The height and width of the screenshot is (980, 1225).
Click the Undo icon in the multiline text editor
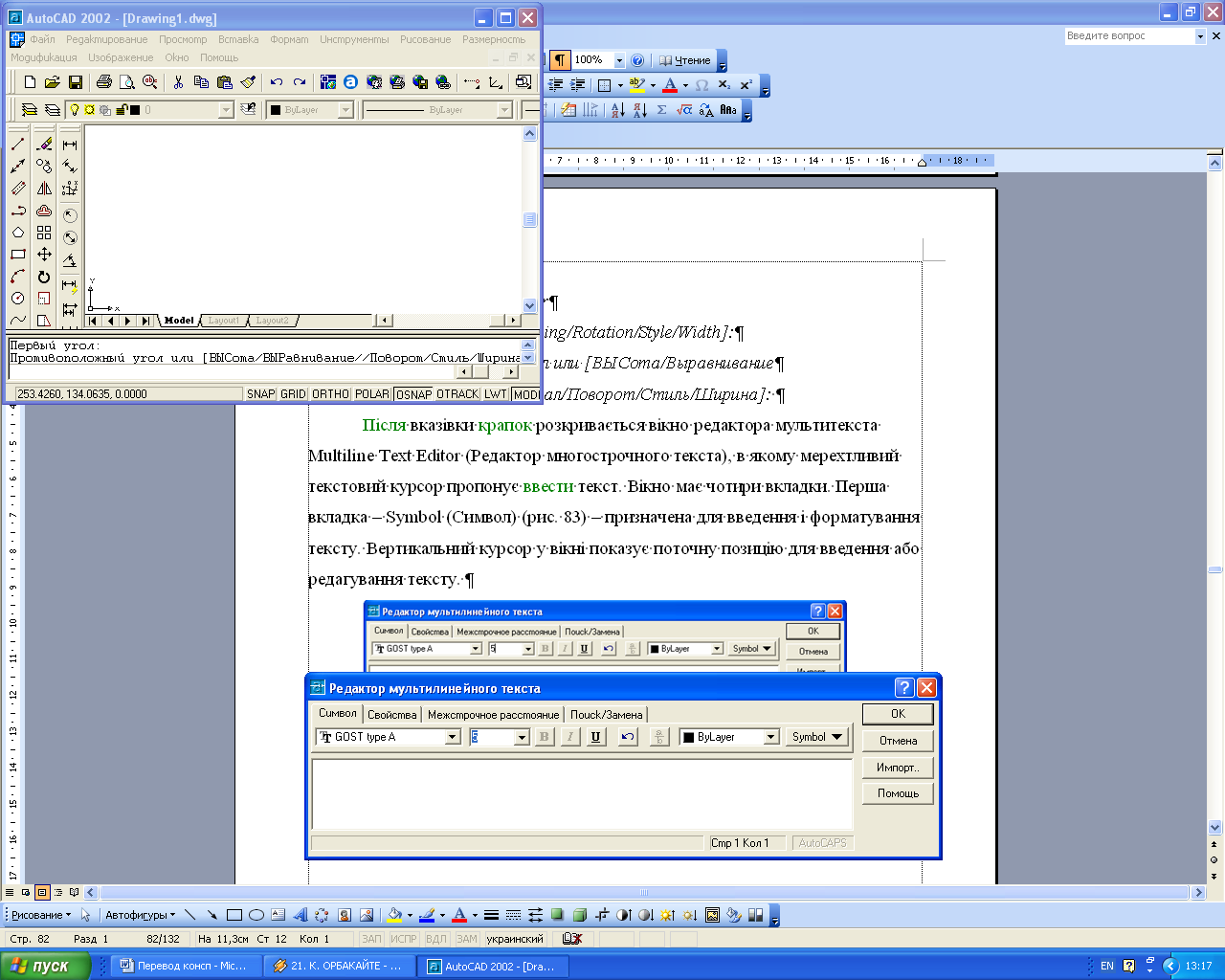tap(628, 737)
